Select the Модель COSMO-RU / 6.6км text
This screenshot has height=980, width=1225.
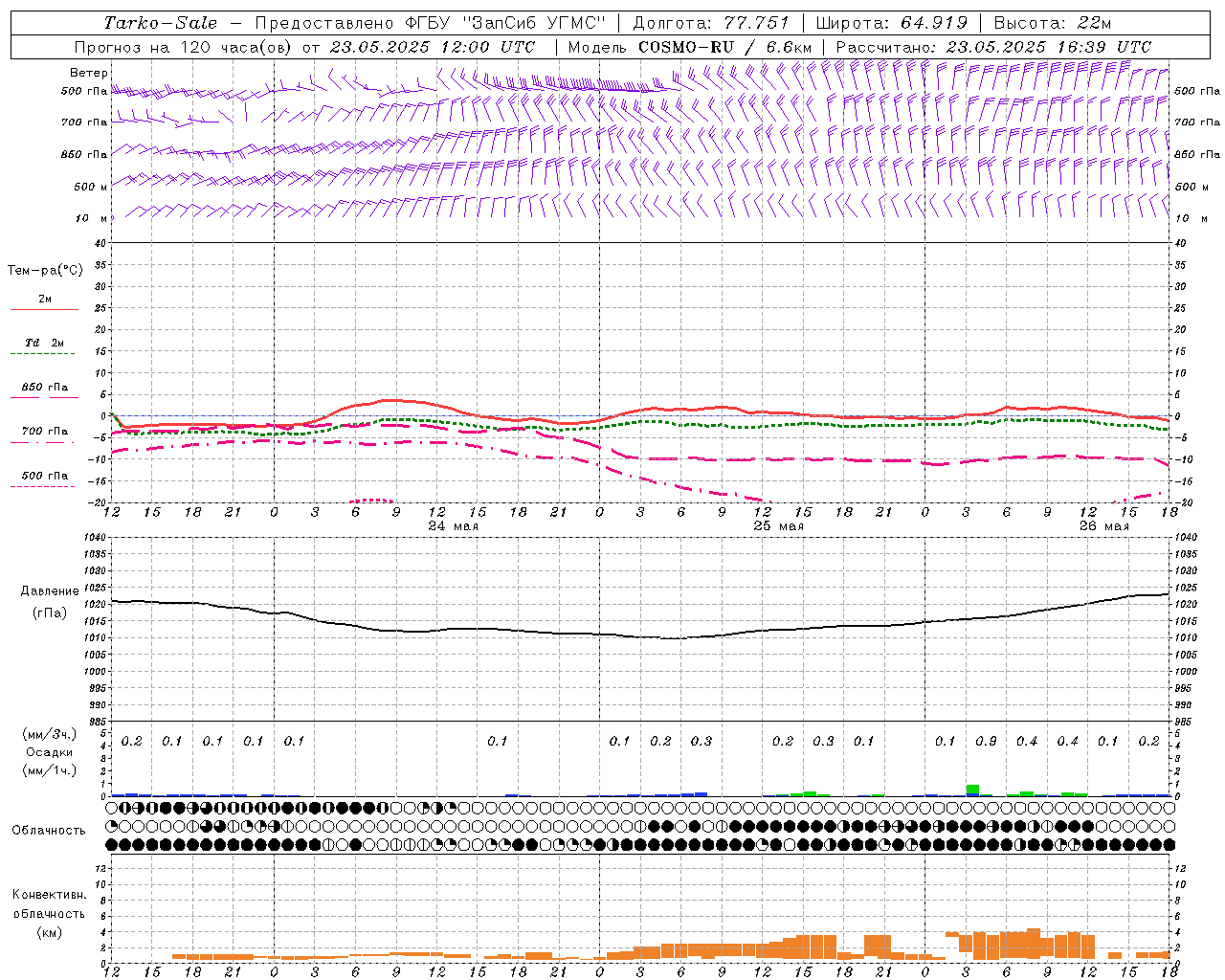tap(690, 47)
